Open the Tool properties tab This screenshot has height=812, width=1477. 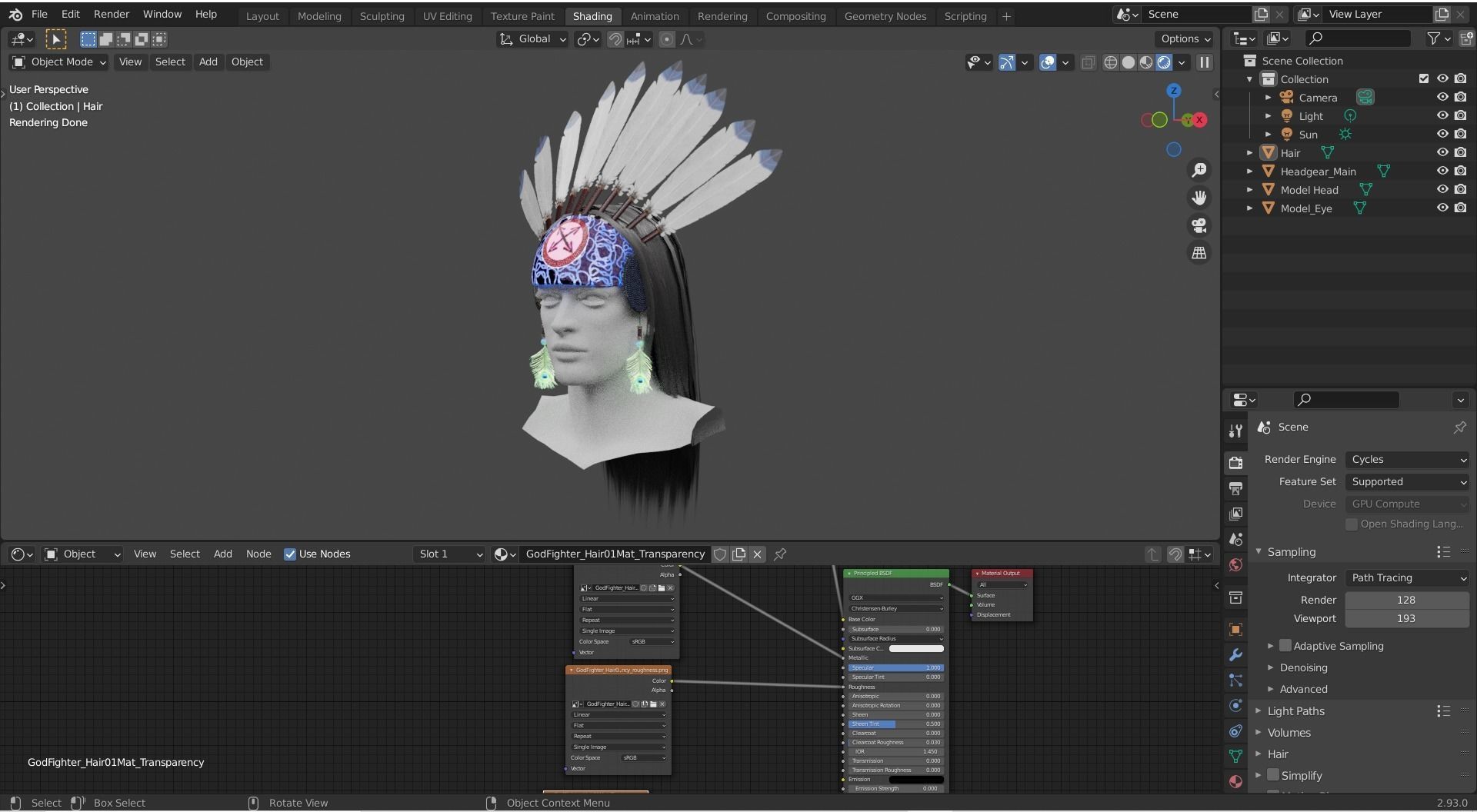tap(1235, 431)
